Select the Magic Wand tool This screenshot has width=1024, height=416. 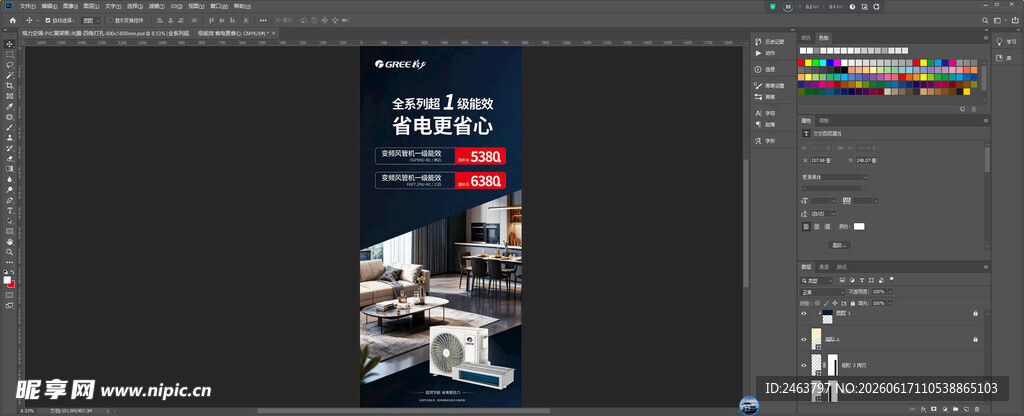[9, 75]
